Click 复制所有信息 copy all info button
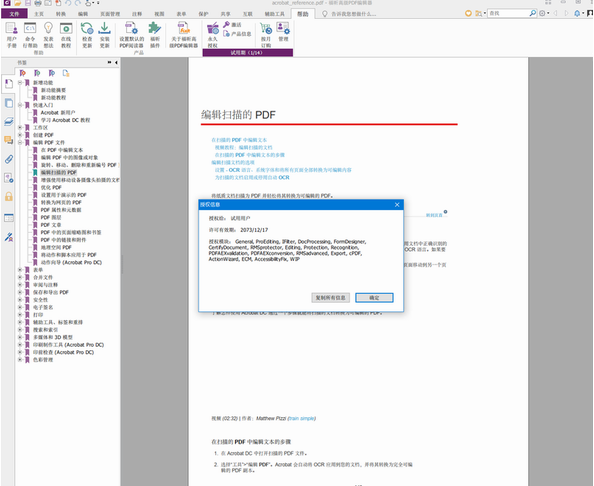The height and width of the screenshot is (486, 594). (x=330, y=298)
